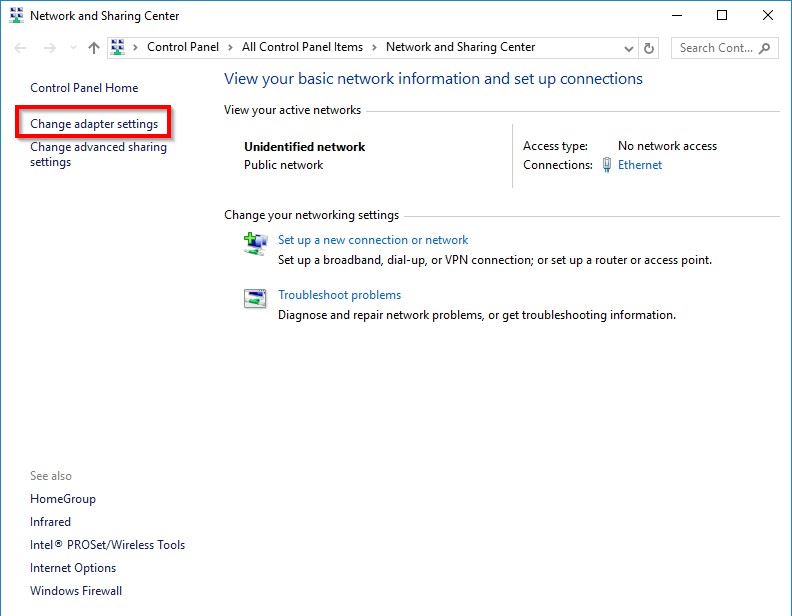The height and width of the screenshot is (616, 792).
Task: Click the Unidentified network name
Action: coord(305,147)
